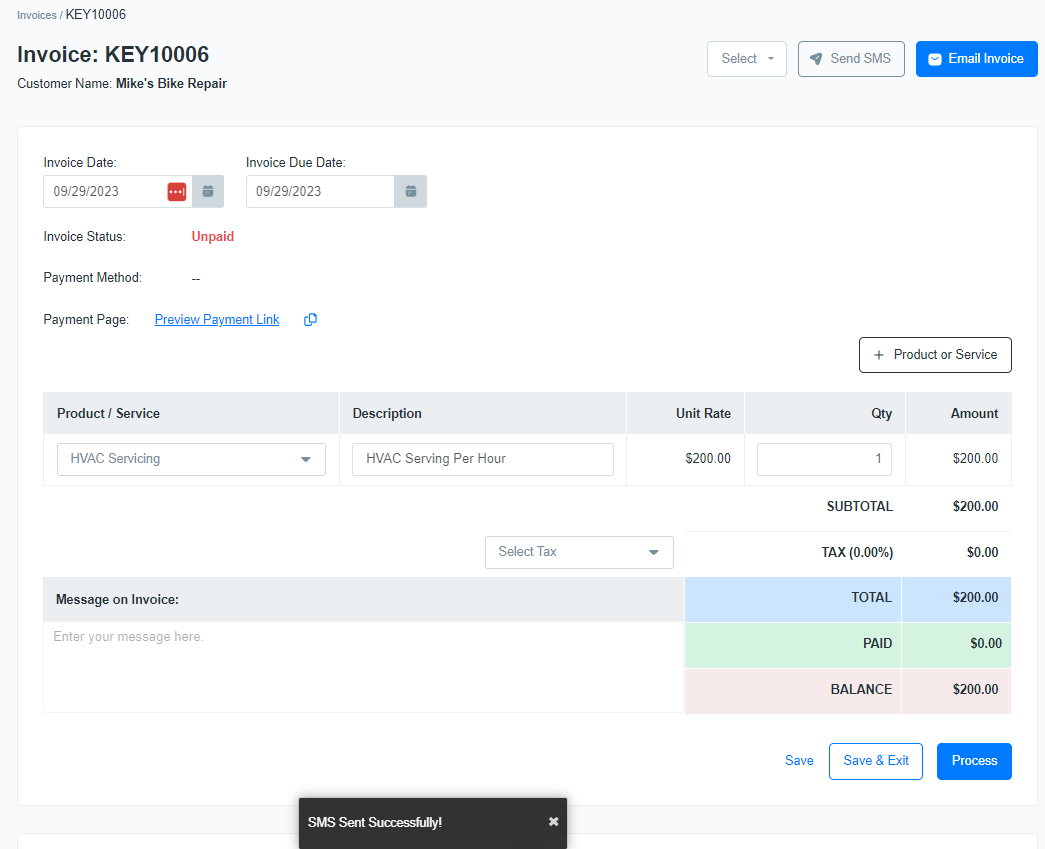The image size is (1045, 849).
Task: Click the Unit Rate value $200.00
Action: [708, 458]
